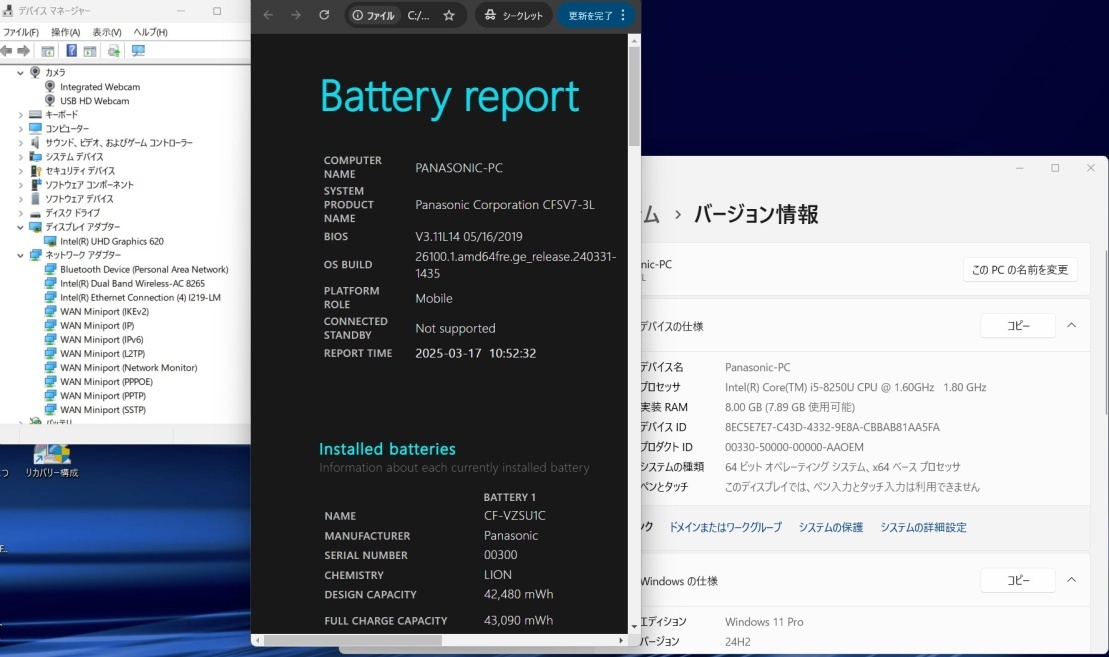Open the ファイル(F) menu
The height and width of the screenshot is (657, 1109).
click(x=21, y=33)
